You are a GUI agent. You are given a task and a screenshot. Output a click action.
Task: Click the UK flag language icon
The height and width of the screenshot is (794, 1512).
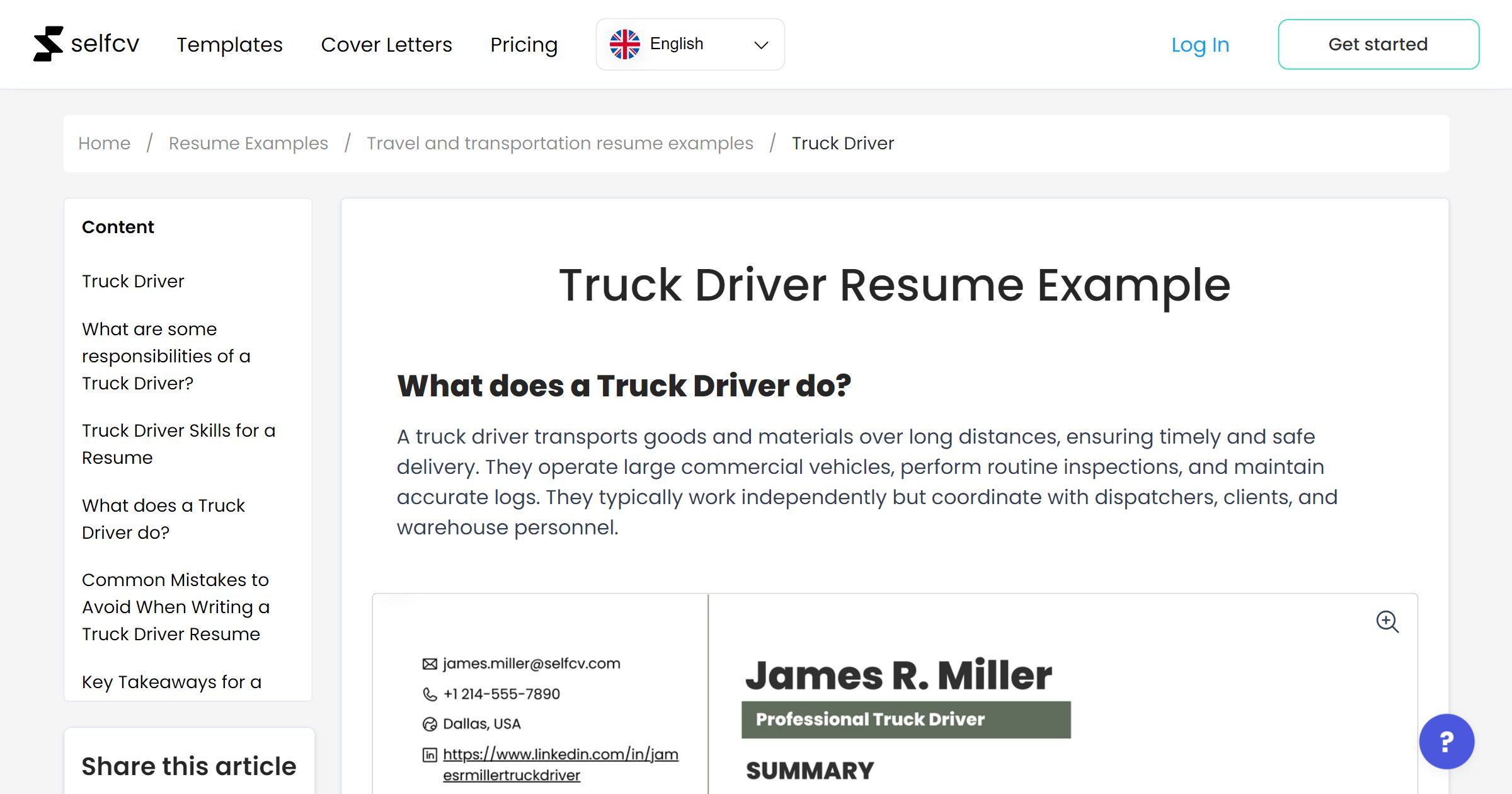click(x=624, y=44)
